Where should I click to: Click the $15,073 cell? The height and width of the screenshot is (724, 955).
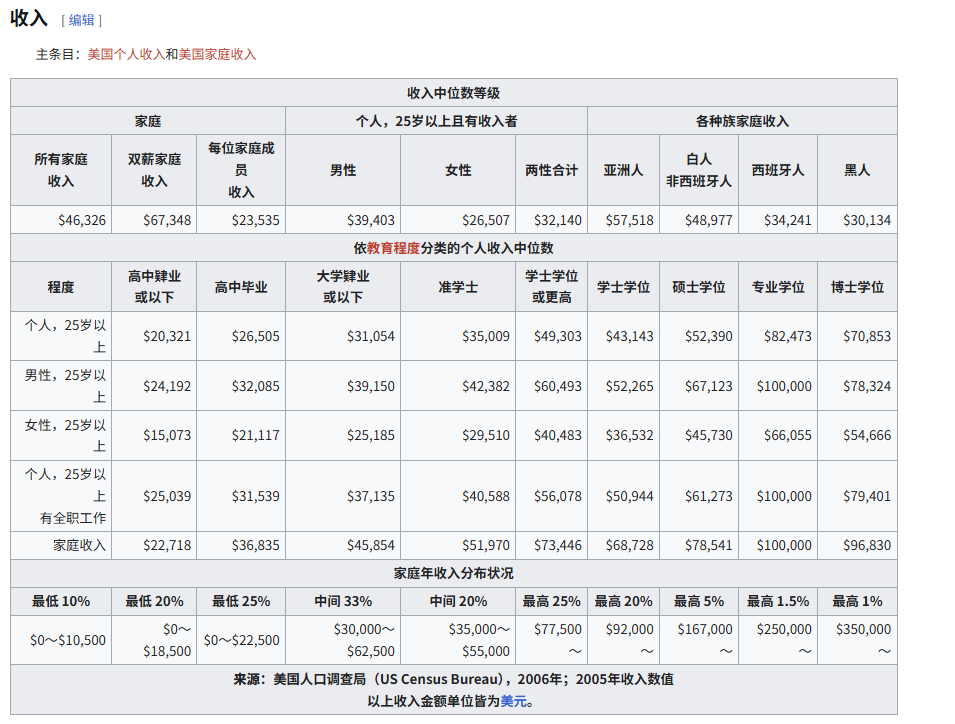[x=154, y=435]
